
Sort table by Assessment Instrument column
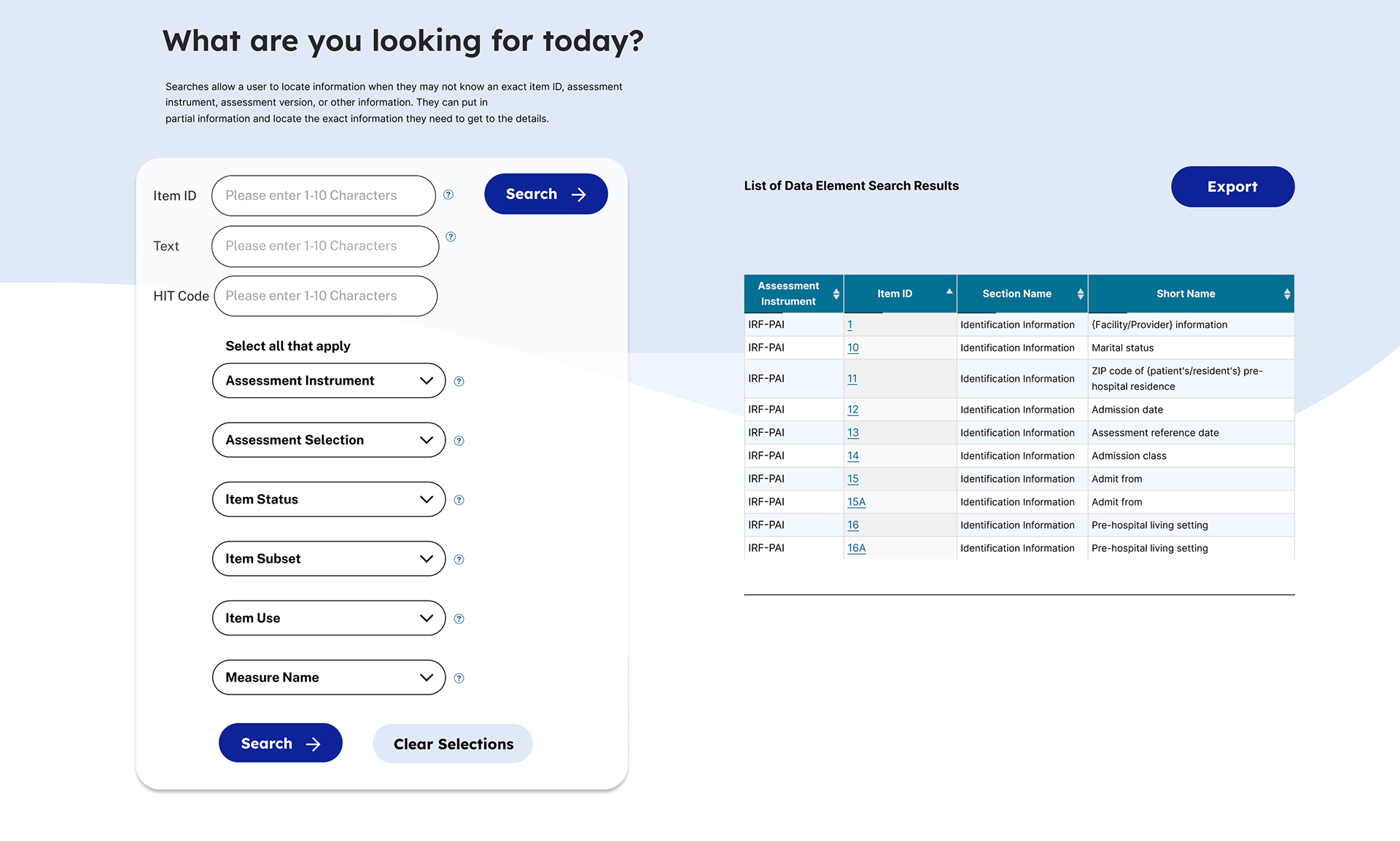point(836,294)
